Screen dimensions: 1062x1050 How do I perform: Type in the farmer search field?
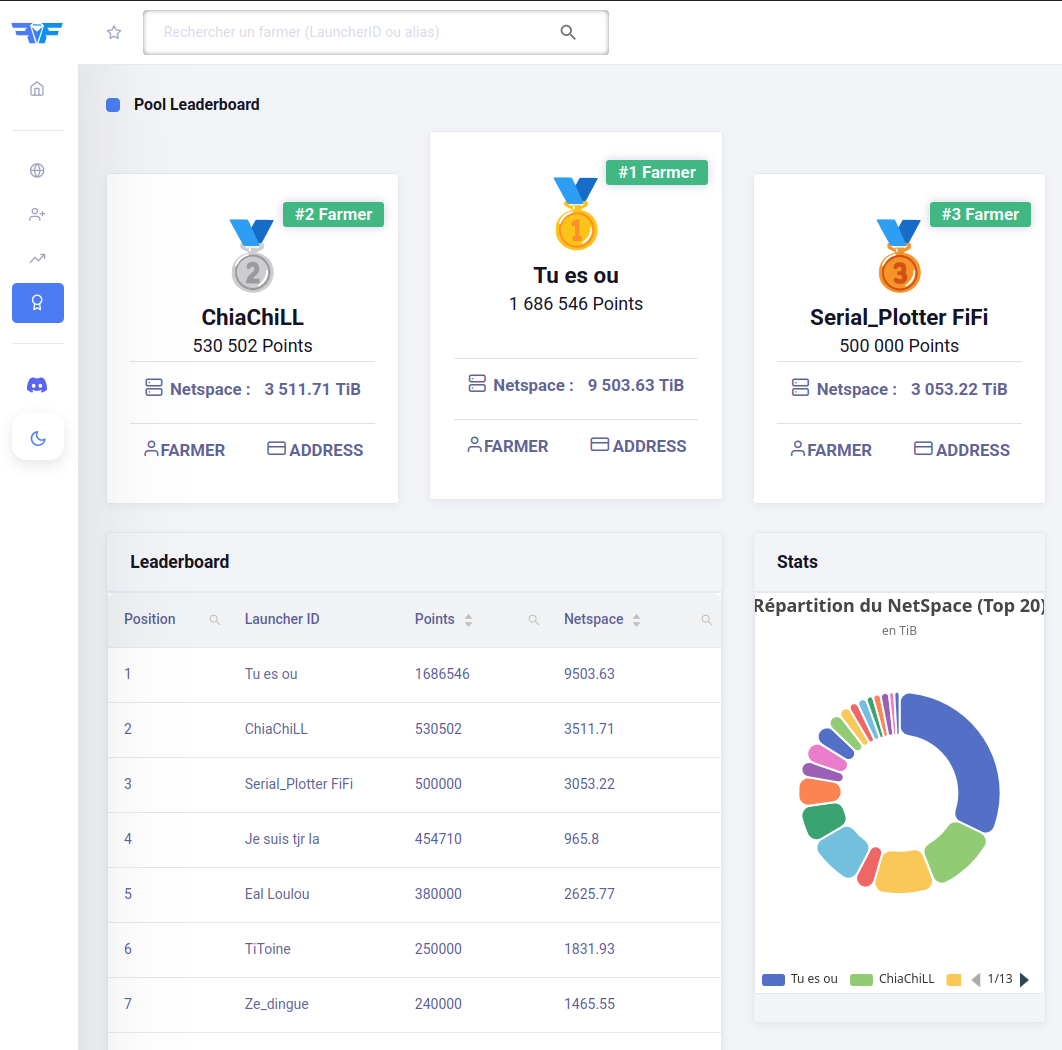coord(350,33)
